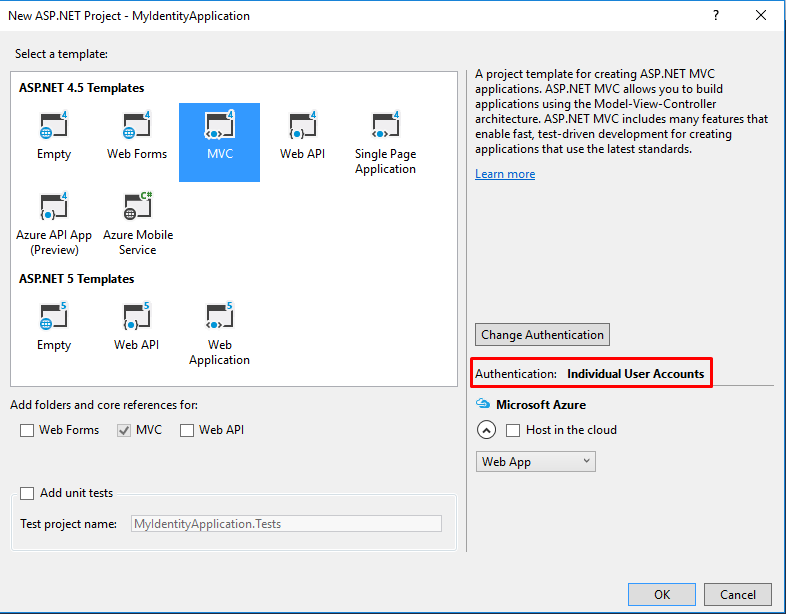Click the Select a template label

click(x=61, y=54)
